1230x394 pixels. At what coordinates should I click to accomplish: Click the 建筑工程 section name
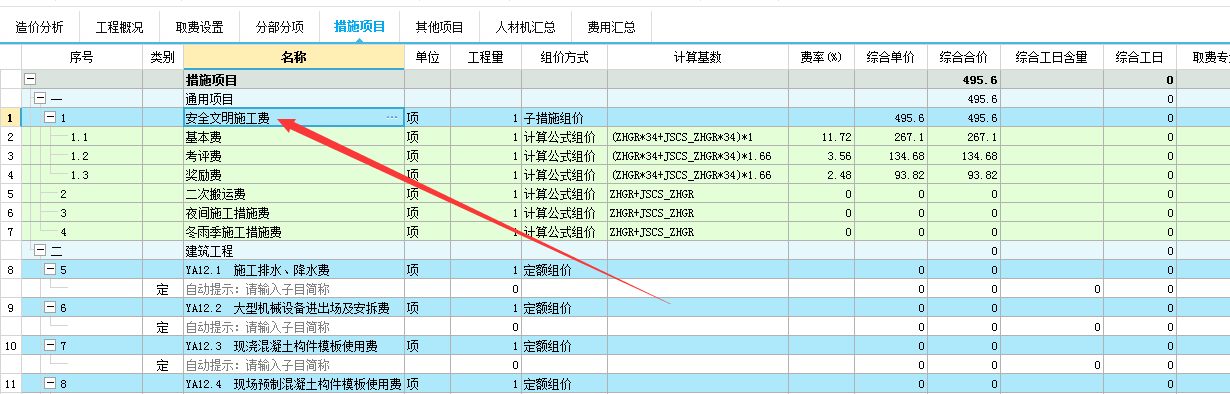(x=210, y=251)
